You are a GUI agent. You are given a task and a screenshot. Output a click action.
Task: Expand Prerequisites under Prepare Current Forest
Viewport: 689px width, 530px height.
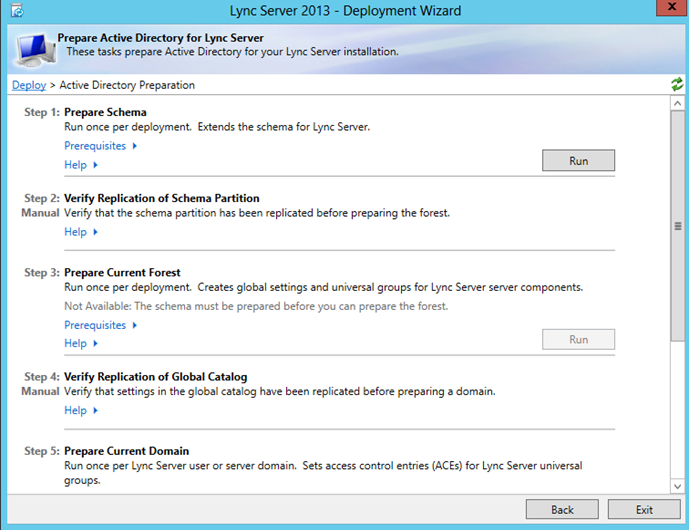tap(101, 325)
